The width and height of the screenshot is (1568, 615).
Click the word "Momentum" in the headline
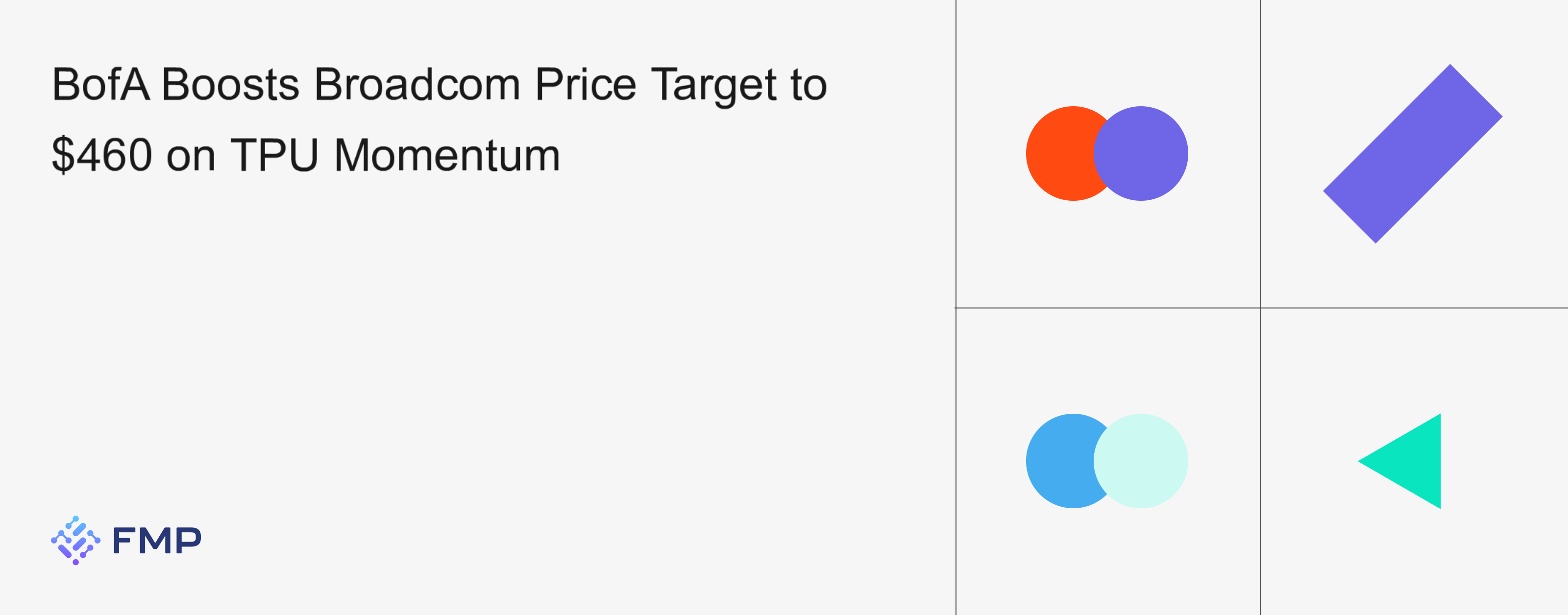pos(447,155)
